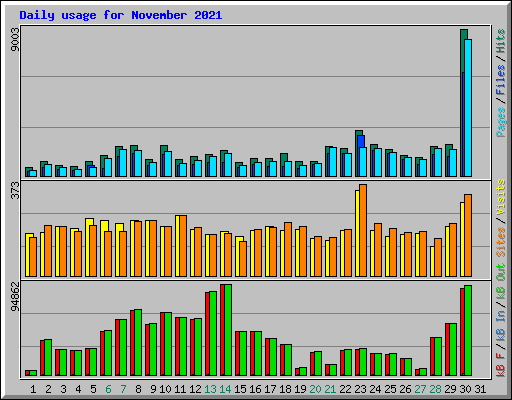Image resolution: width=512 pixels, height=400 pixels.
Task: Click the tallest green kB bar on day 14
Action: [228, 330]
